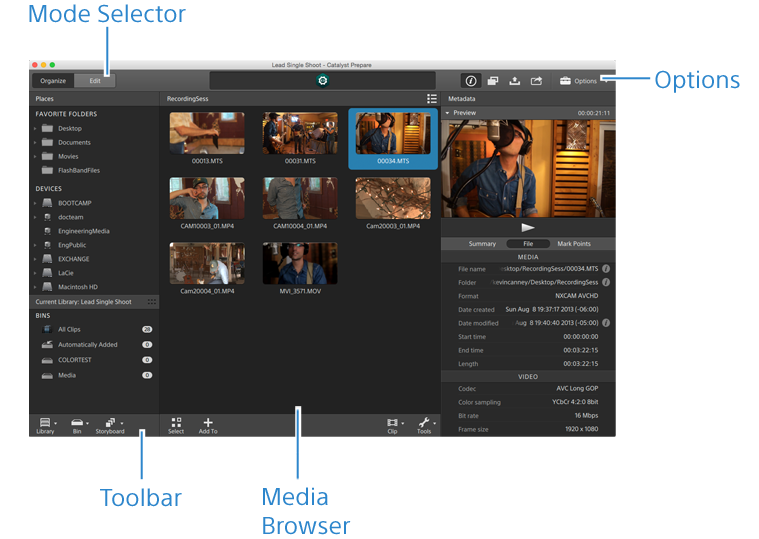Viewport: 759px width, 539px height.
Task: Open the Library dropdown menu
Action: [x=46, y=424]
